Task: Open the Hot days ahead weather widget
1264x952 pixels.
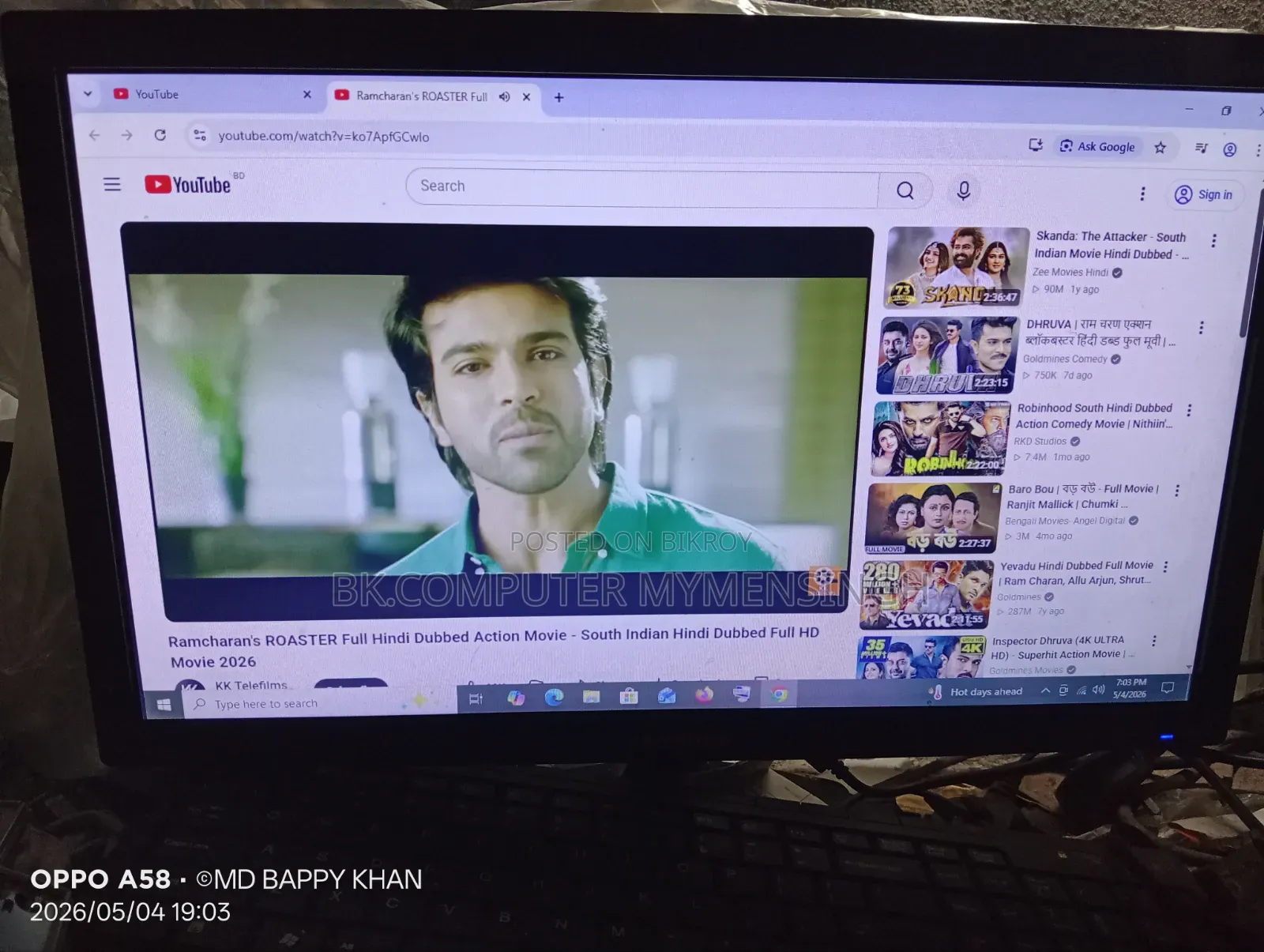Action: tap(976, 692)
